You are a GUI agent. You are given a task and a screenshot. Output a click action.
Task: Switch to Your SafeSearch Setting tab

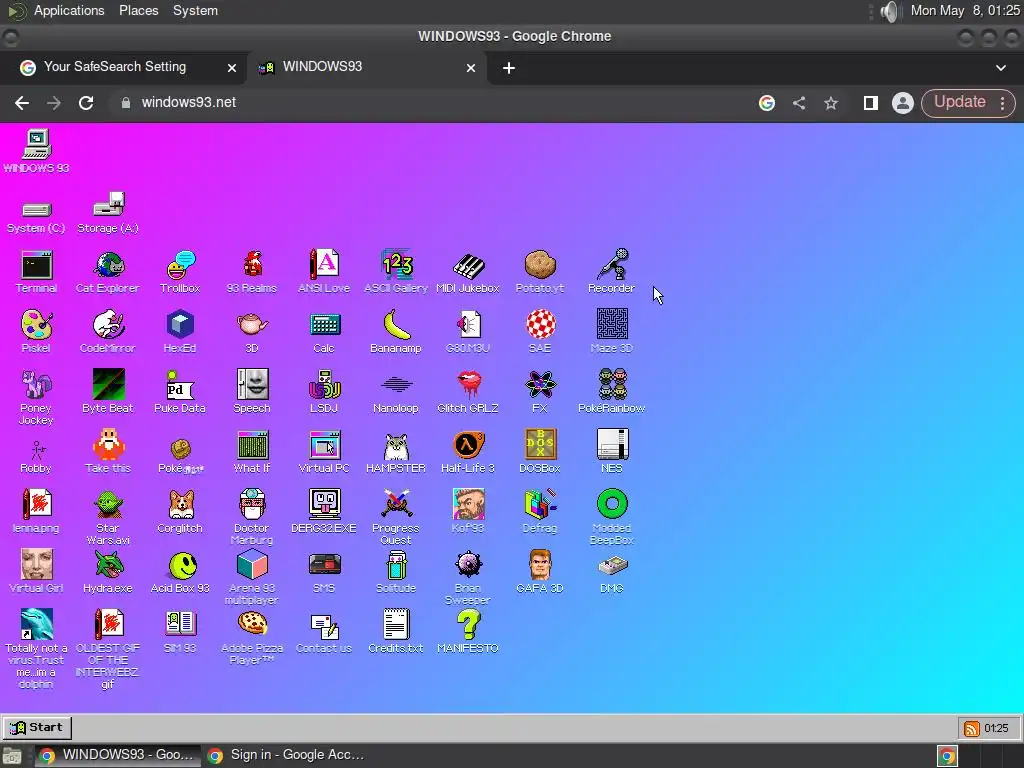coord(124,67)
